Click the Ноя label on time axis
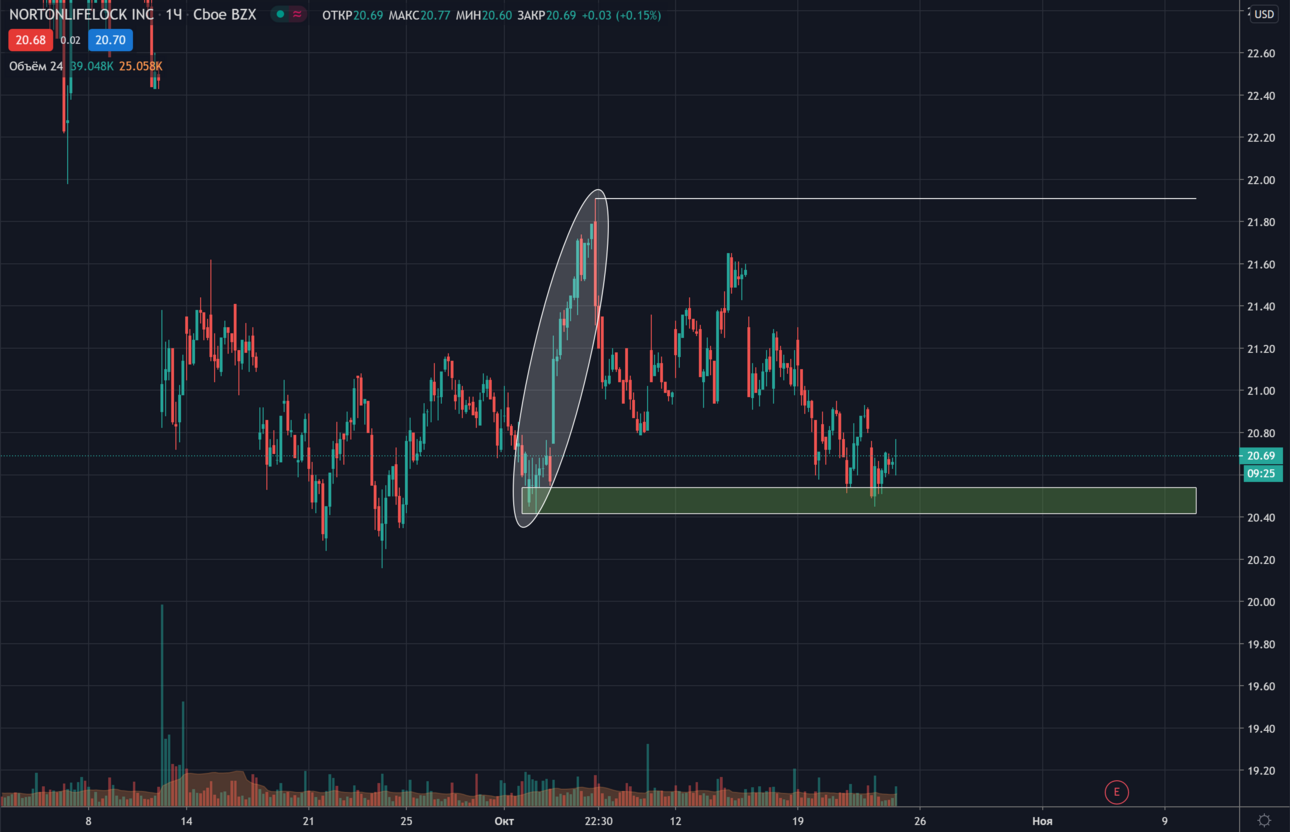The height and width of the screenshot is (832, 1290). pos(1042,821)
